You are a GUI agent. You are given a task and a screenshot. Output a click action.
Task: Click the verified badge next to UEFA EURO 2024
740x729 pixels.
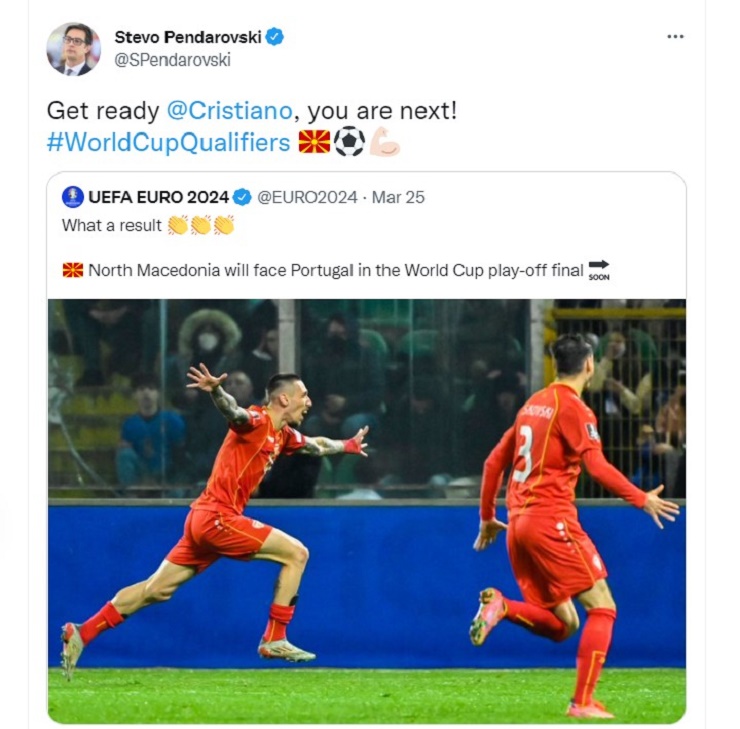tap(243, 197)
